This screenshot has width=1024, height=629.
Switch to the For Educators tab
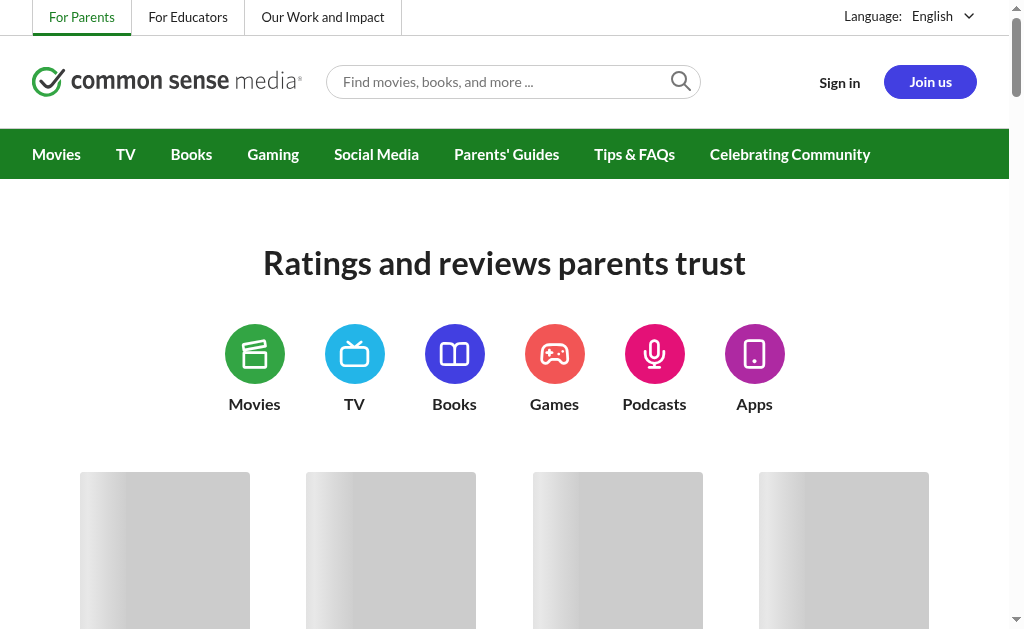point(188,18)
